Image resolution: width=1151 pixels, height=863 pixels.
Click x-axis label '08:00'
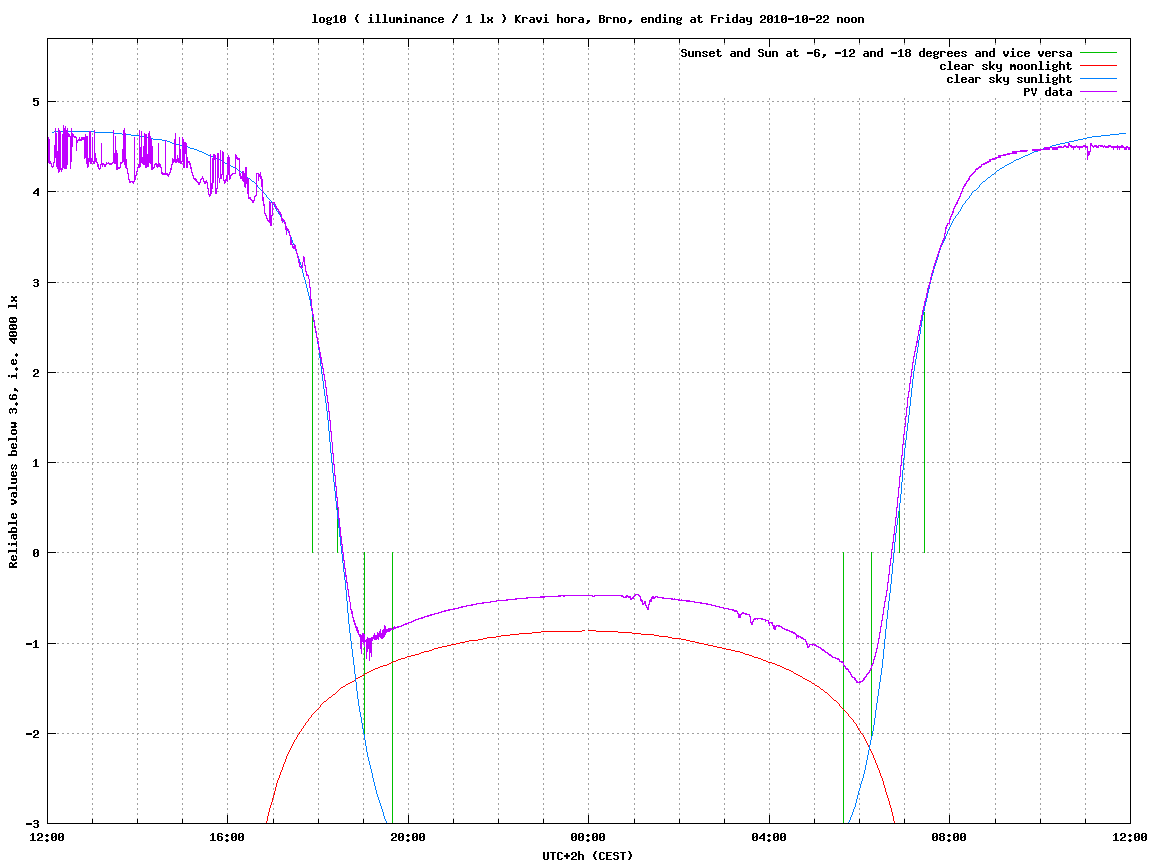[x=950, y=837]
